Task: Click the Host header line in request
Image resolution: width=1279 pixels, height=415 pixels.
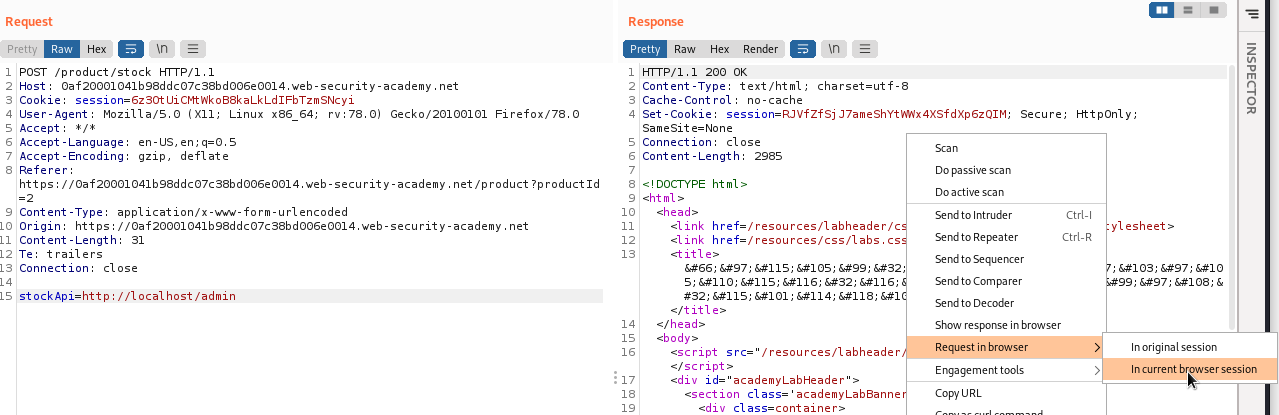Action: 239,86
